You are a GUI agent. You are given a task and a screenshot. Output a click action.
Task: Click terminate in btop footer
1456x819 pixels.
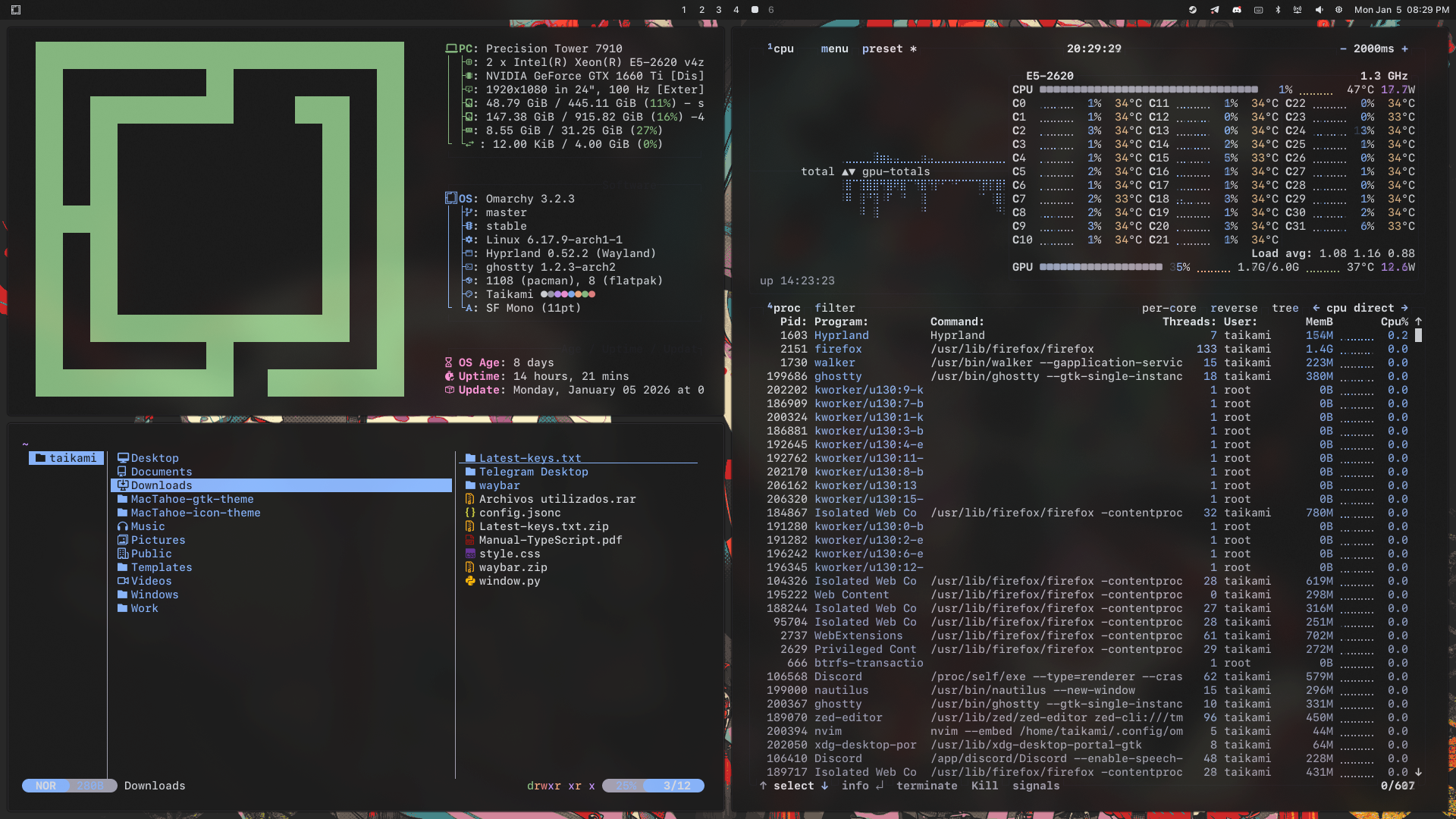point(927,786)
